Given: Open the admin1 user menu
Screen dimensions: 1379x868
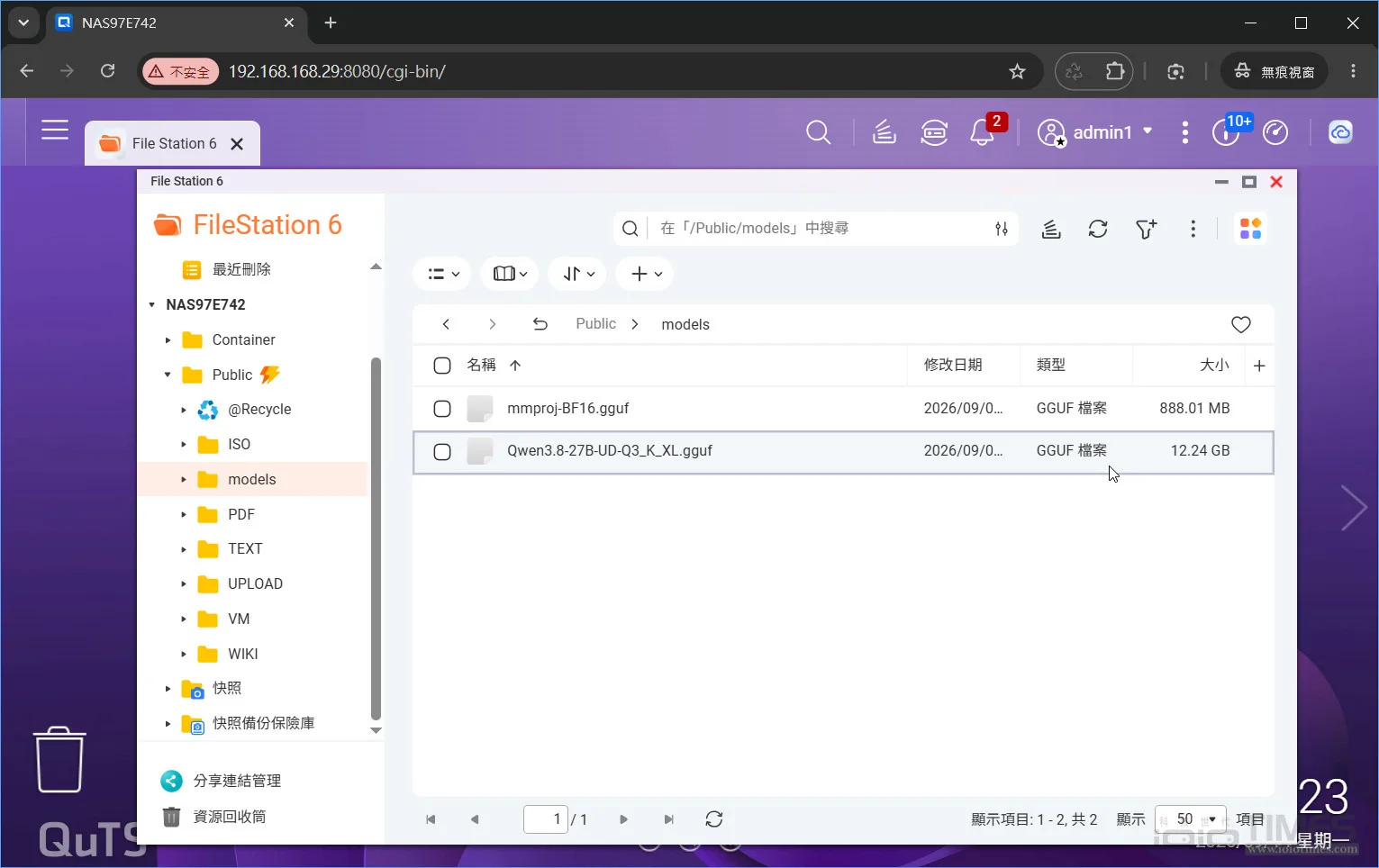Looking at the screenshot, I should [1095, 133].
